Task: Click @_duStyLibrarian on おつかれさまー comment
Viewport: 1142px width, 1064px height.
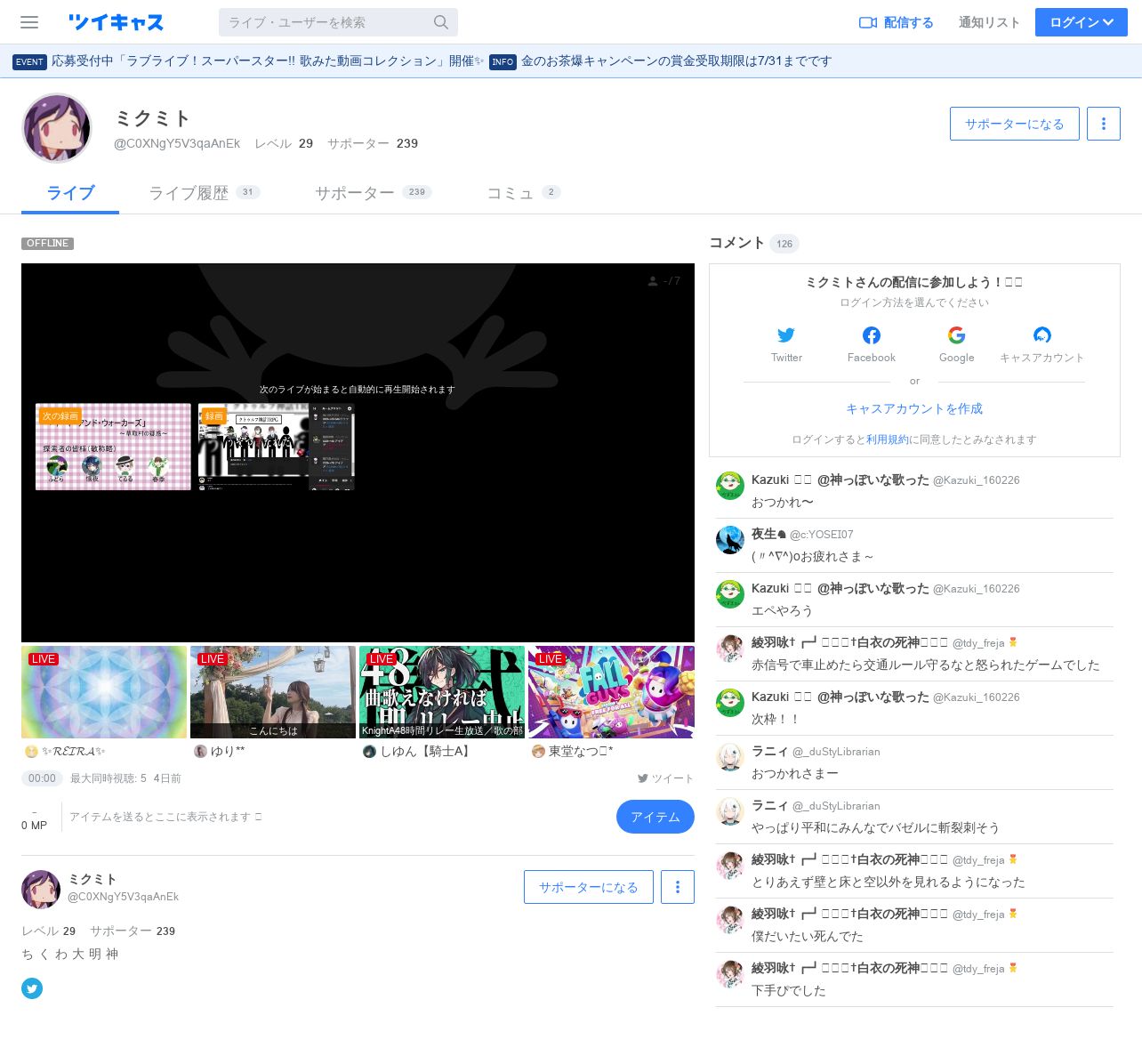Action: coord(837,752)
